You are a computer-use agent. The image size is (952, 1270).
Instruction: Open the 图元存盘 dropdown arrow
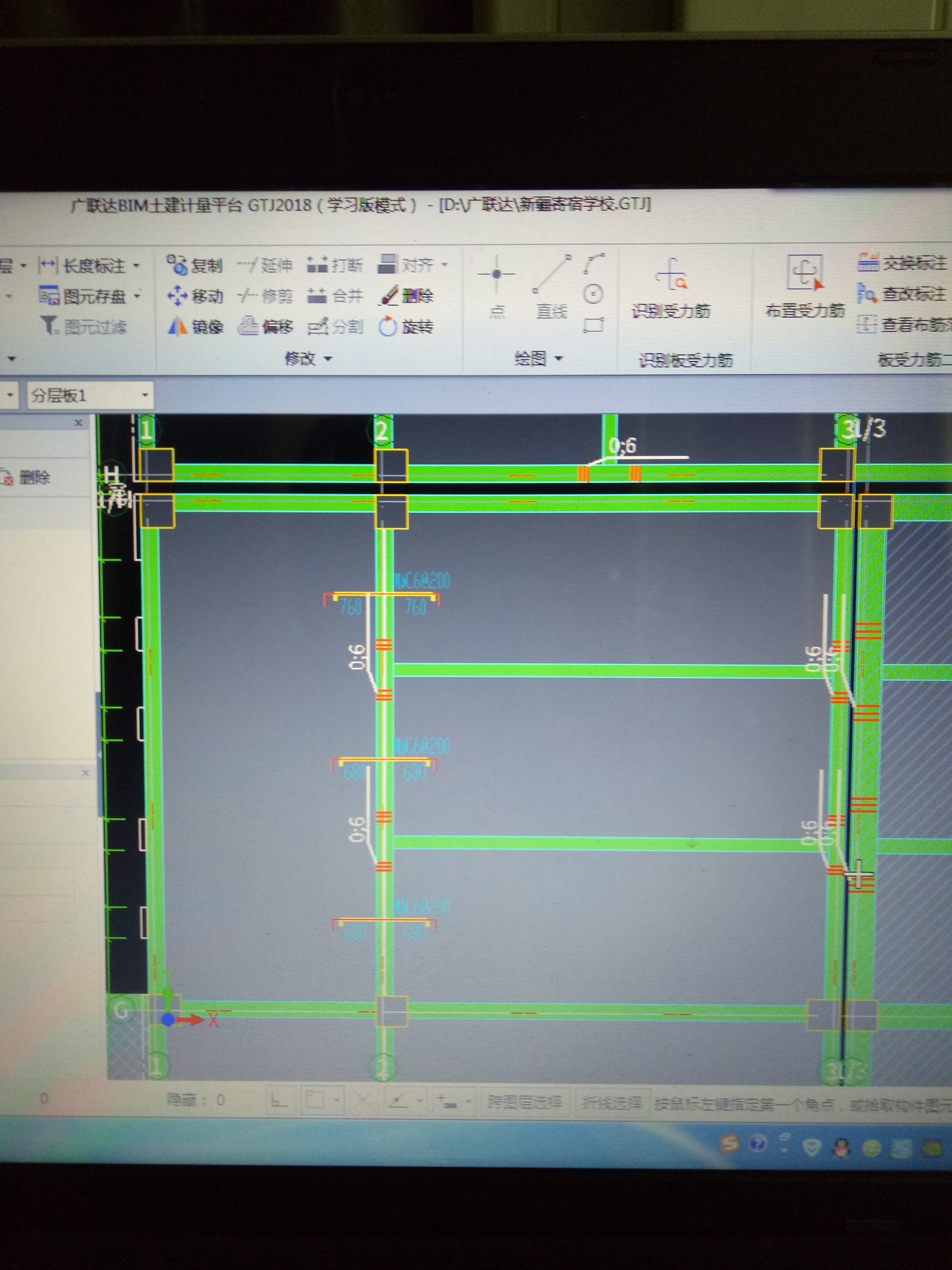[137, 296]
